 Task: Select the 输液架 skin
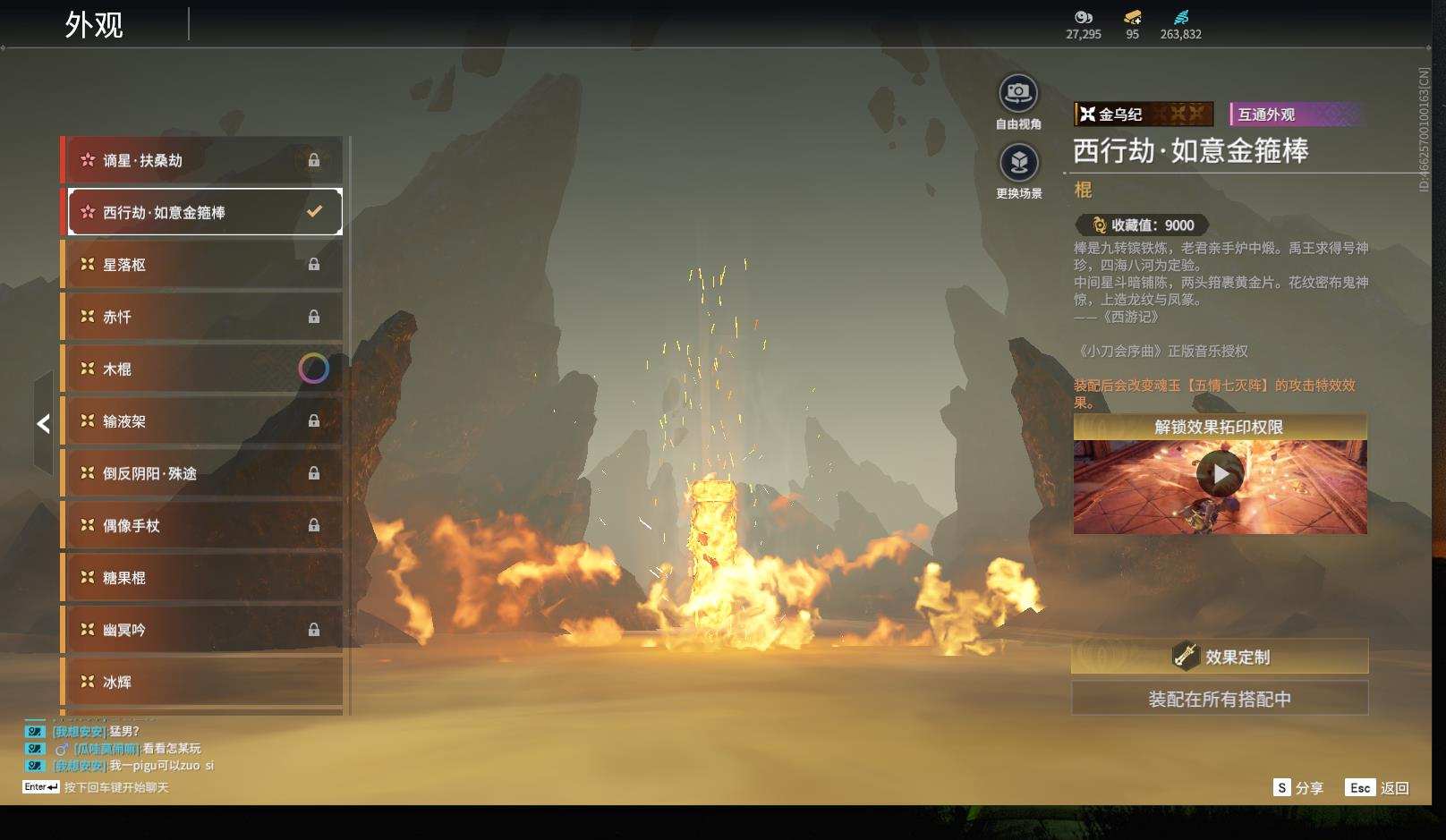(x=201, y=421)
